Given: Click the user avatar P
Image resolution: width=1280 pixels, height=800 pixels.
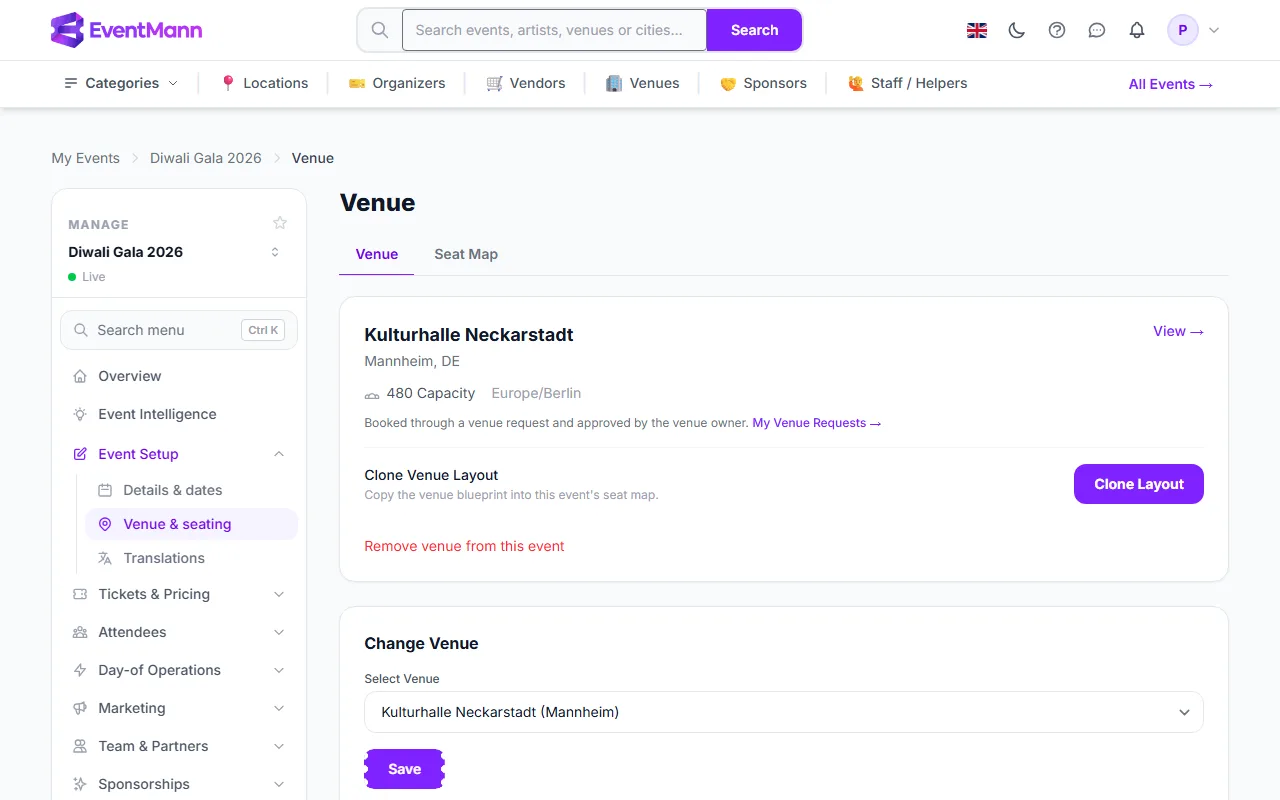Looking at the screenshot, I should (1183, 30).
